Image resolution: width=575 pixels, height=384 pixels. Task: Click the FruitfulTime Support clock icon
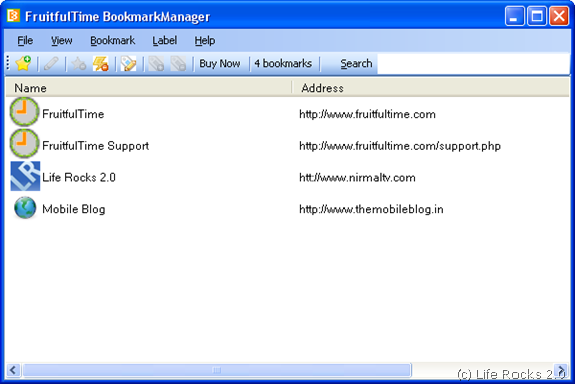coord(24,143)
